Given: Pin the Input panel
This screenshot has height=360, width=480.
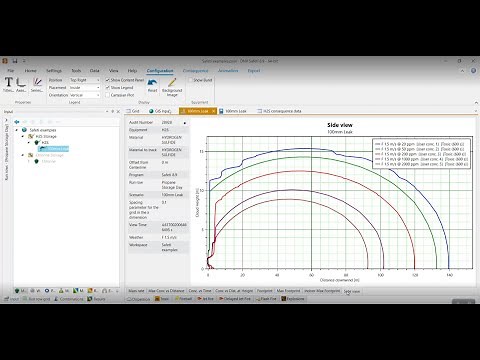Looking at the screenshot, I should coord(113,111).
